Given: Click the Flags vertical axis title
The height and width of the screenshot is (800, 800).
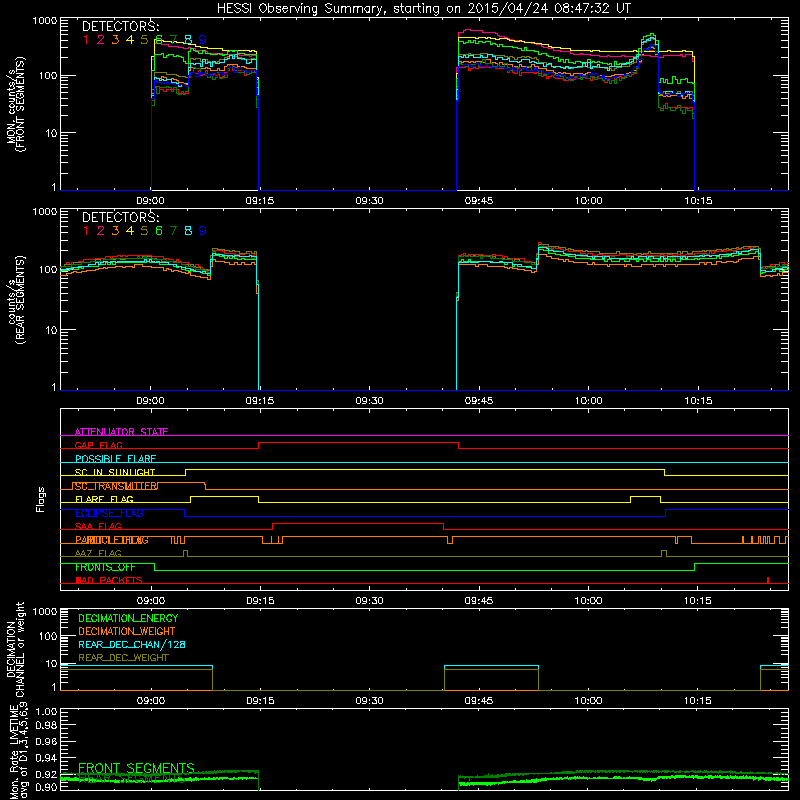Looking at the screenshot, I should point(41,499).
